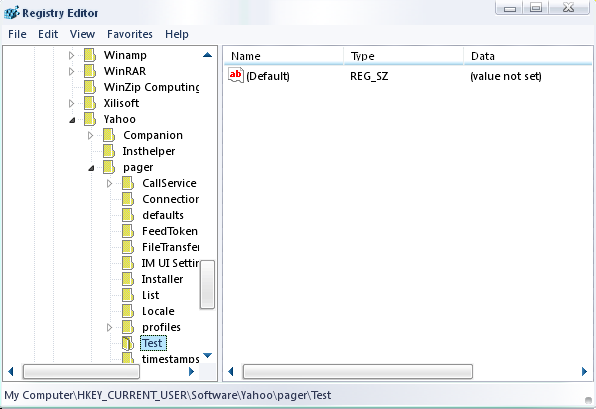Click the profiles folder icon

(128, 327)
